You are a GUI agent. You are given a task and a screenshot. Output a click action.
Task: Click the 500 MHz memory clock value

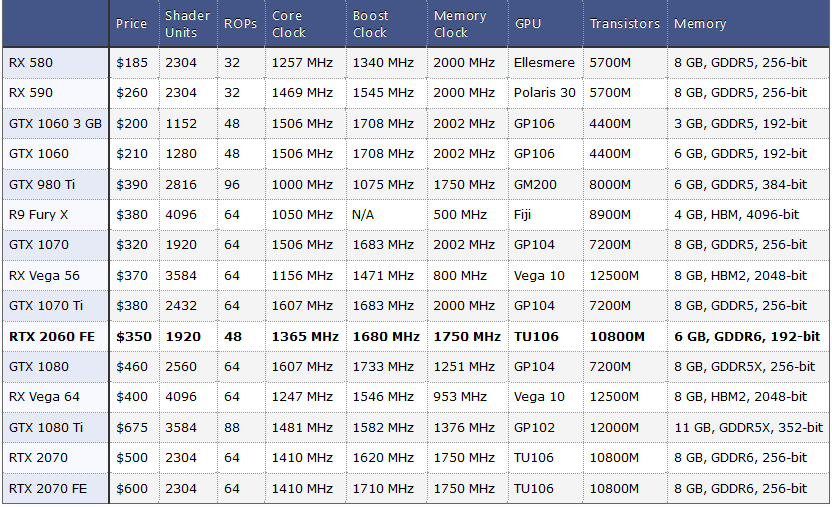point(460,215)
